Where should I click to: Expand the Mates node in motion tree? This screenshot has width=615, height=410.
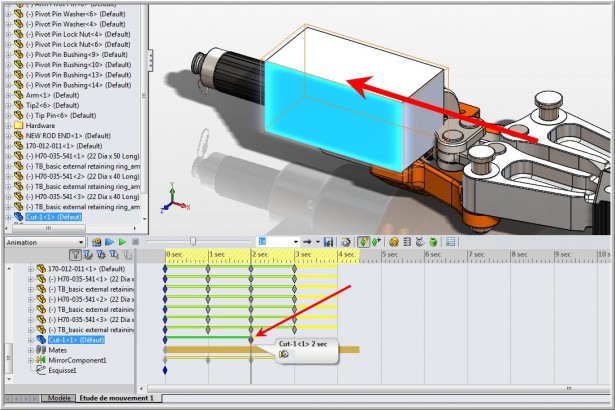coord(31,350)
